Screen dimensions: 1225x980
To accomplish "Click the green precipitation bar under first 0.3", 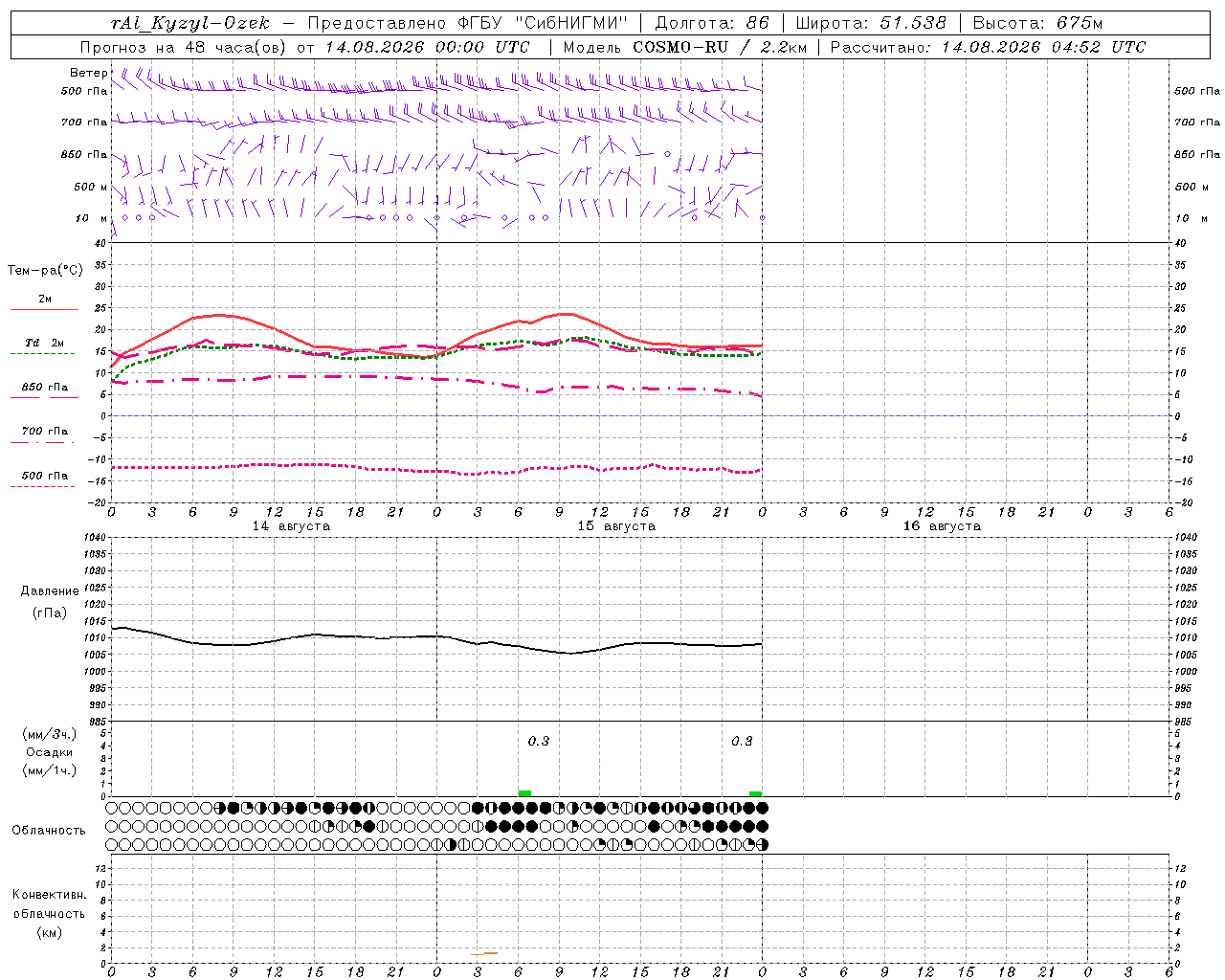I will pos(524,793).
